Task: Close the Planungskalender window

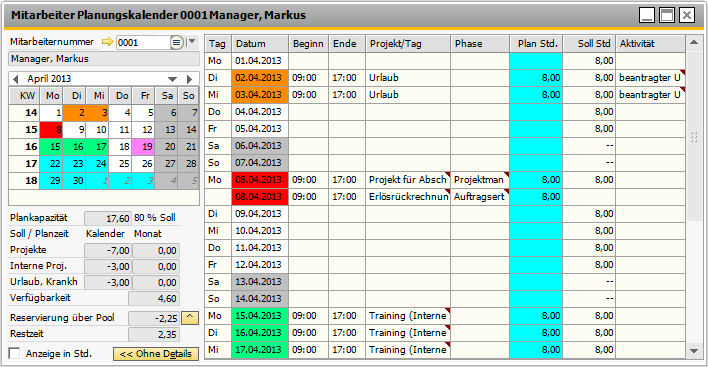Action: tap(687, 15)
